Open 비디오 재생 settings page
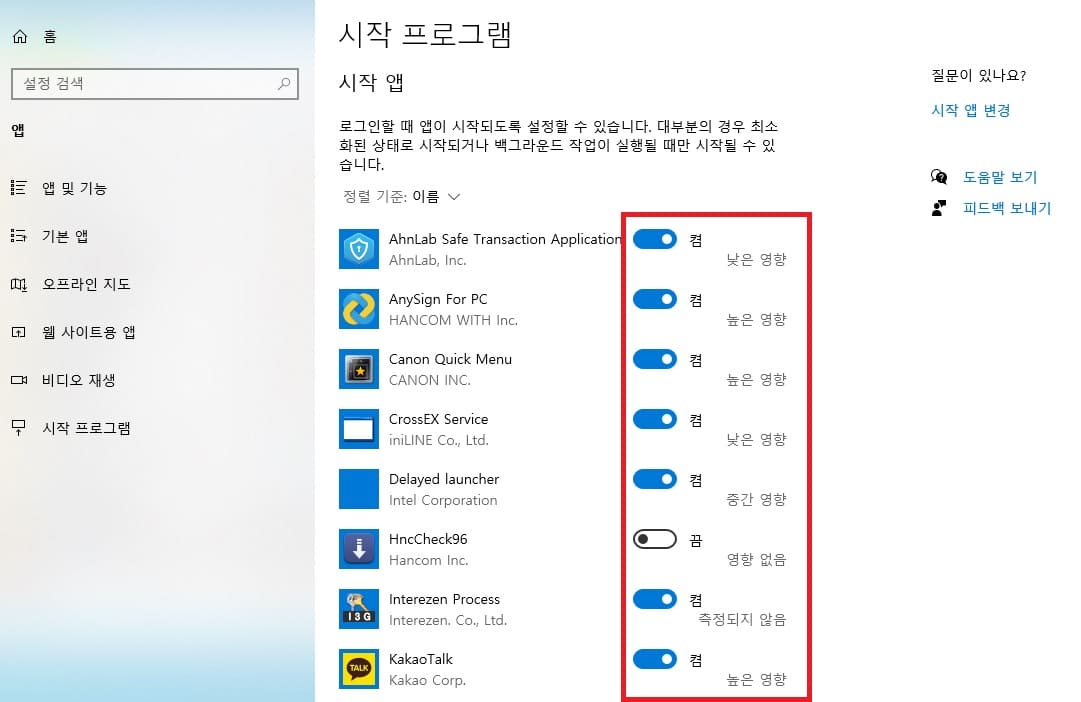 [x=79, y=380]
